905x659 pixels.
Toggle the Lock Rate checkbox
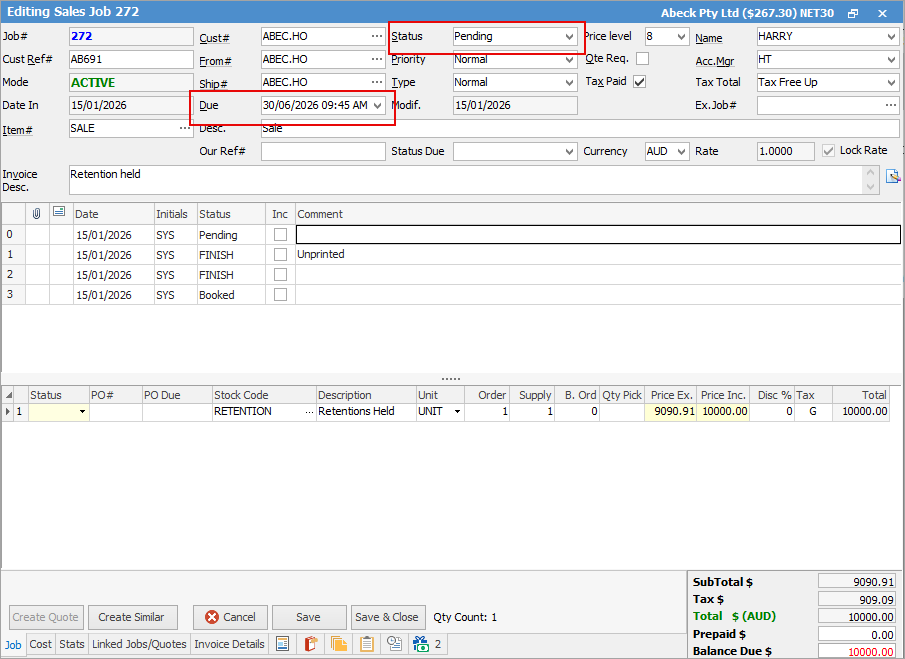828,151
